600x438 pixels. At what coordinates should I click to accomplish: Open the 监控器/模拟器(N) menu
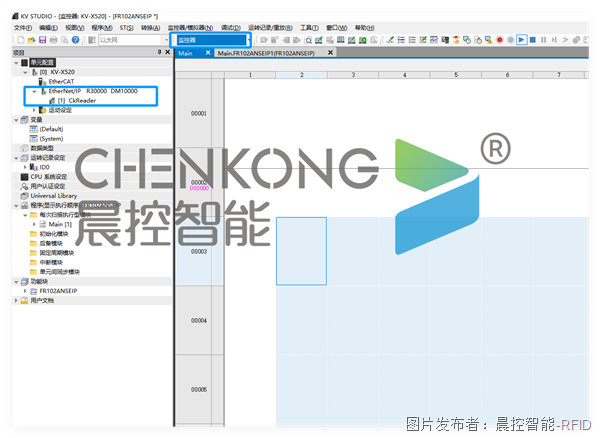click(190, 28)
